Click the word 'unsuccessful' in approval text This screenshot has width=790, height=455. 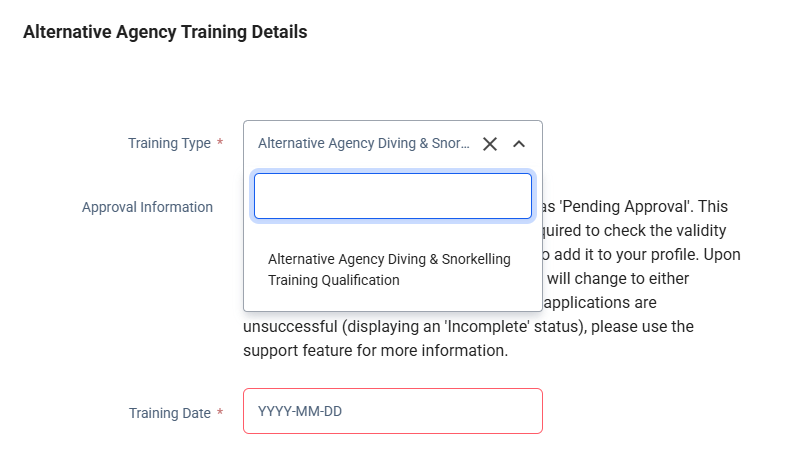[x=291, y=327]
